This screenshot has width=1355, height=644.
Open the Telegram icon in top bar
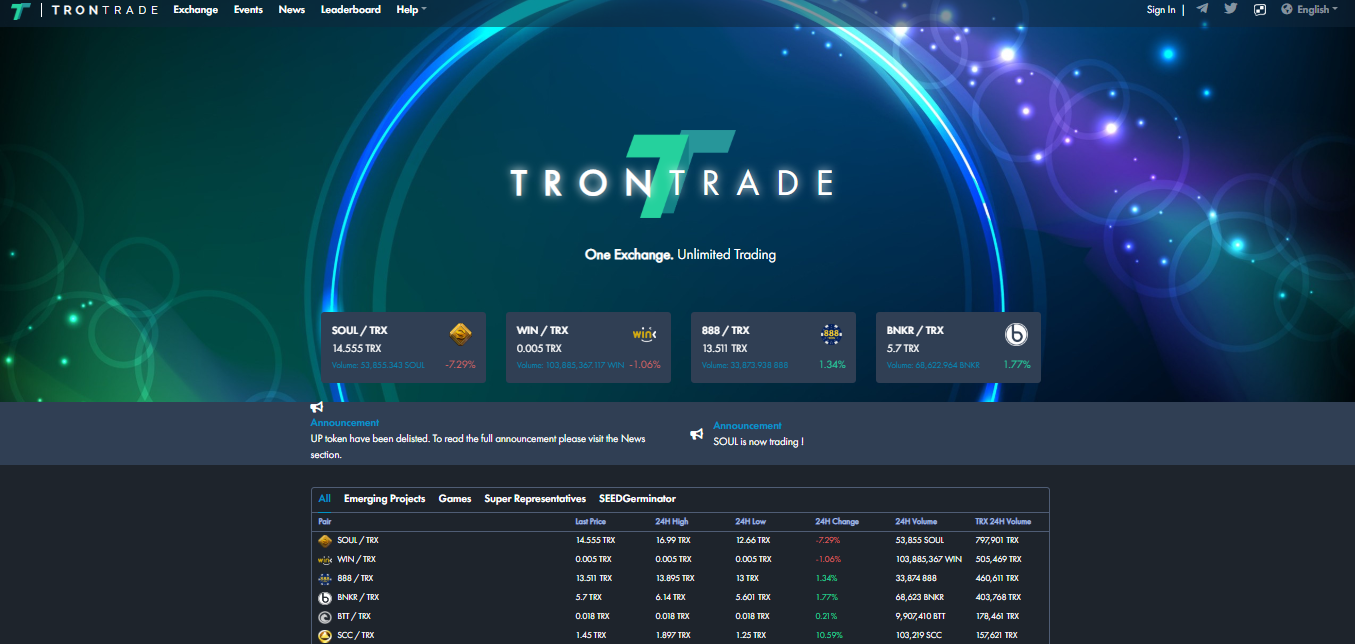(x=1203, y=9)
